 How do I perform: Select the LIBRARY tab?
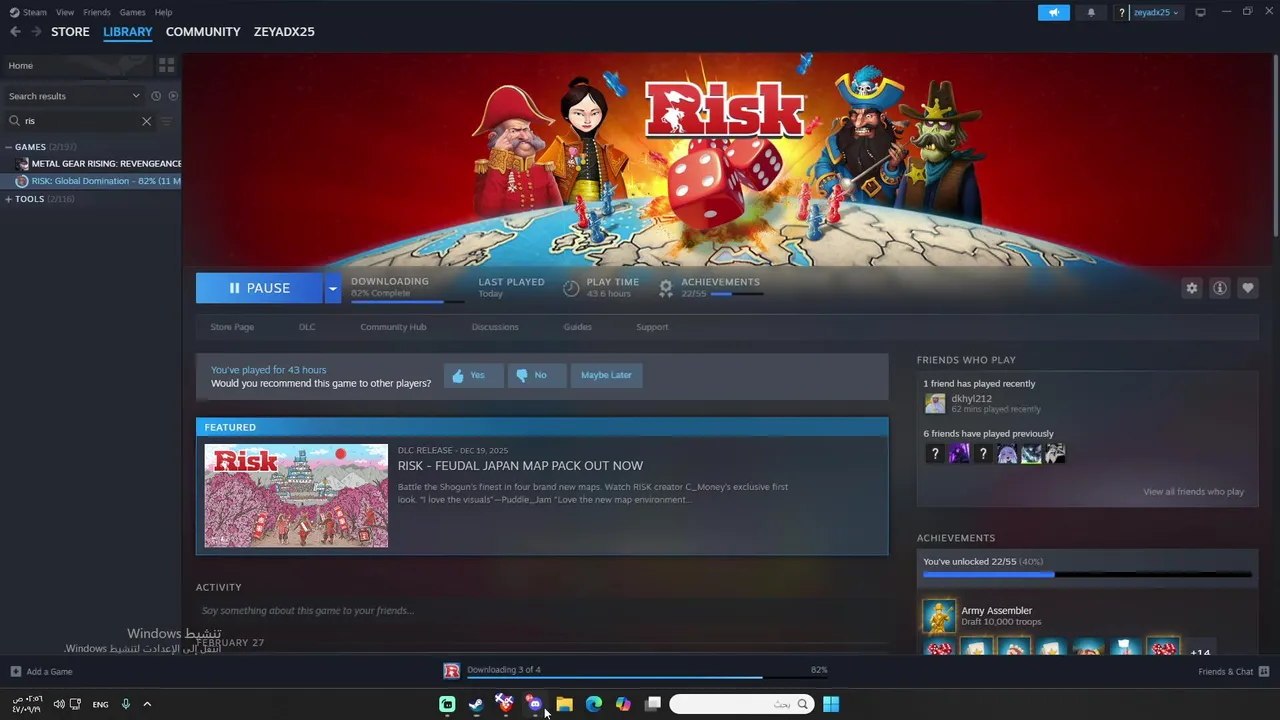128,32
